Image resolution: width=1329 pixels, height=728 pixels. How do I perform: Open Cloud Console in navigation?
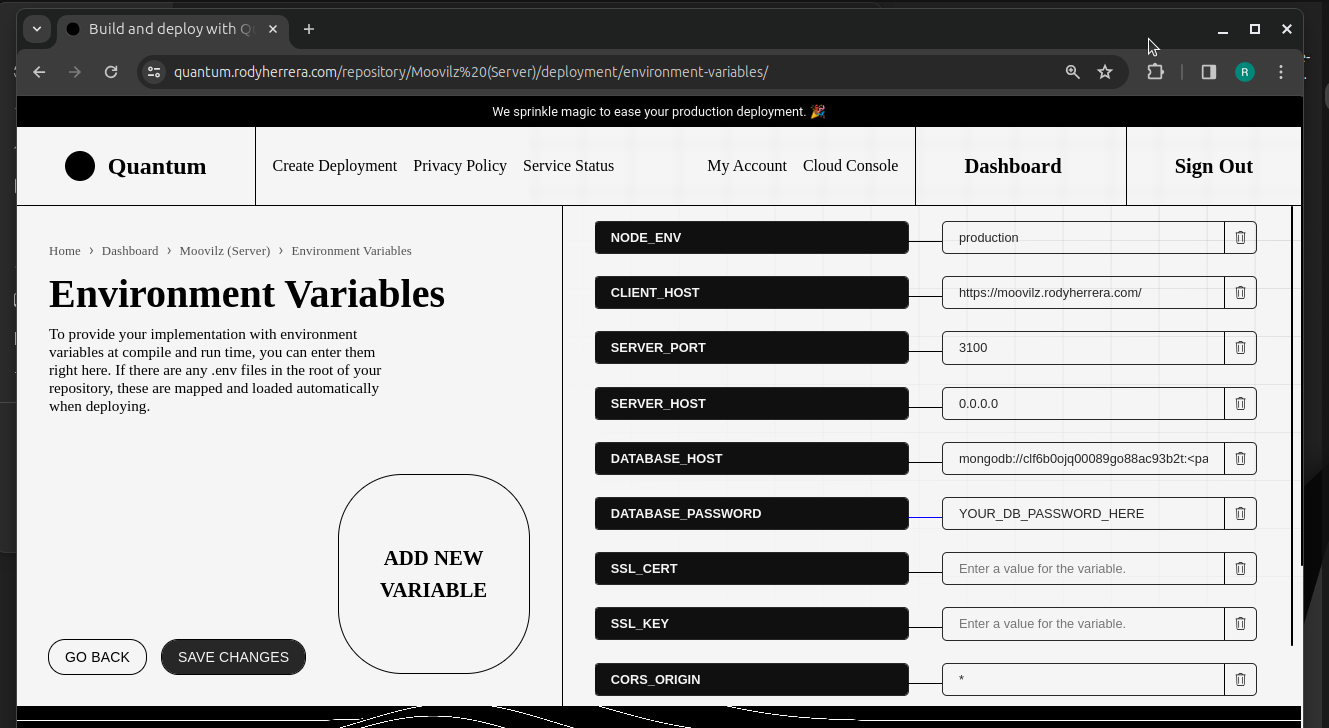click(x=850, y=166)
